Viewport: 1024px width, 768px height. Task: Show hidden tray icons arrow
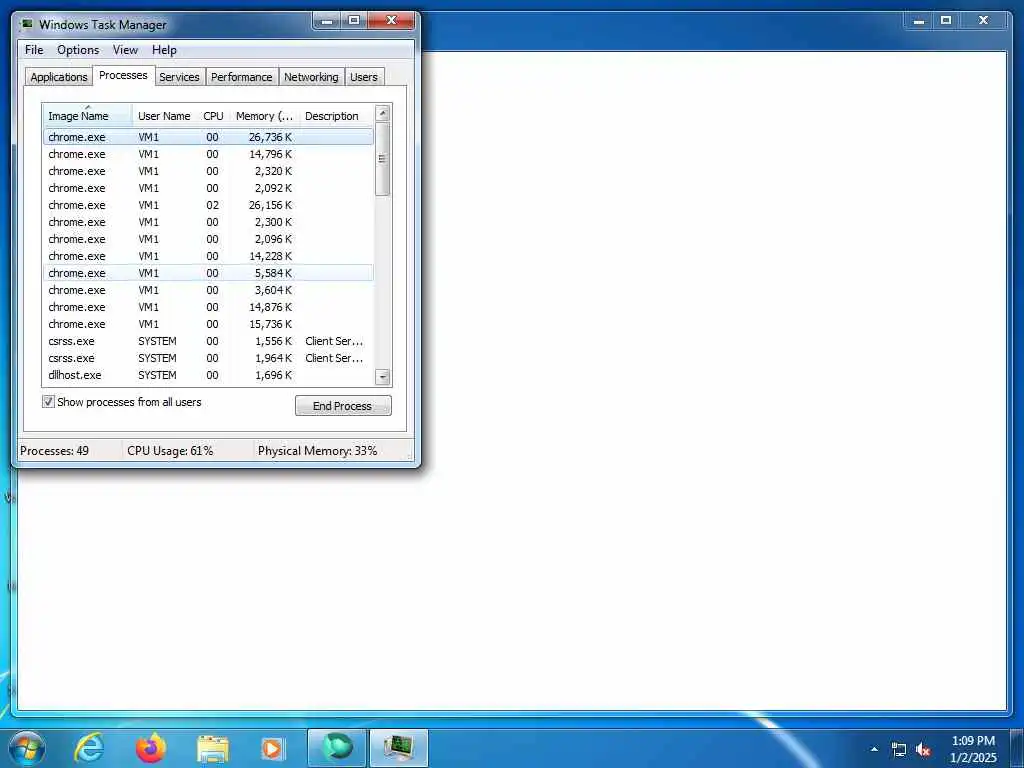(874, 749)
